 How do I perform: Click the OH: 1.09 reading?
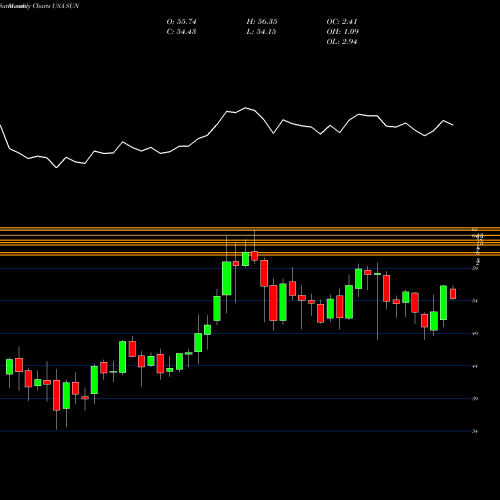[342, 32]
